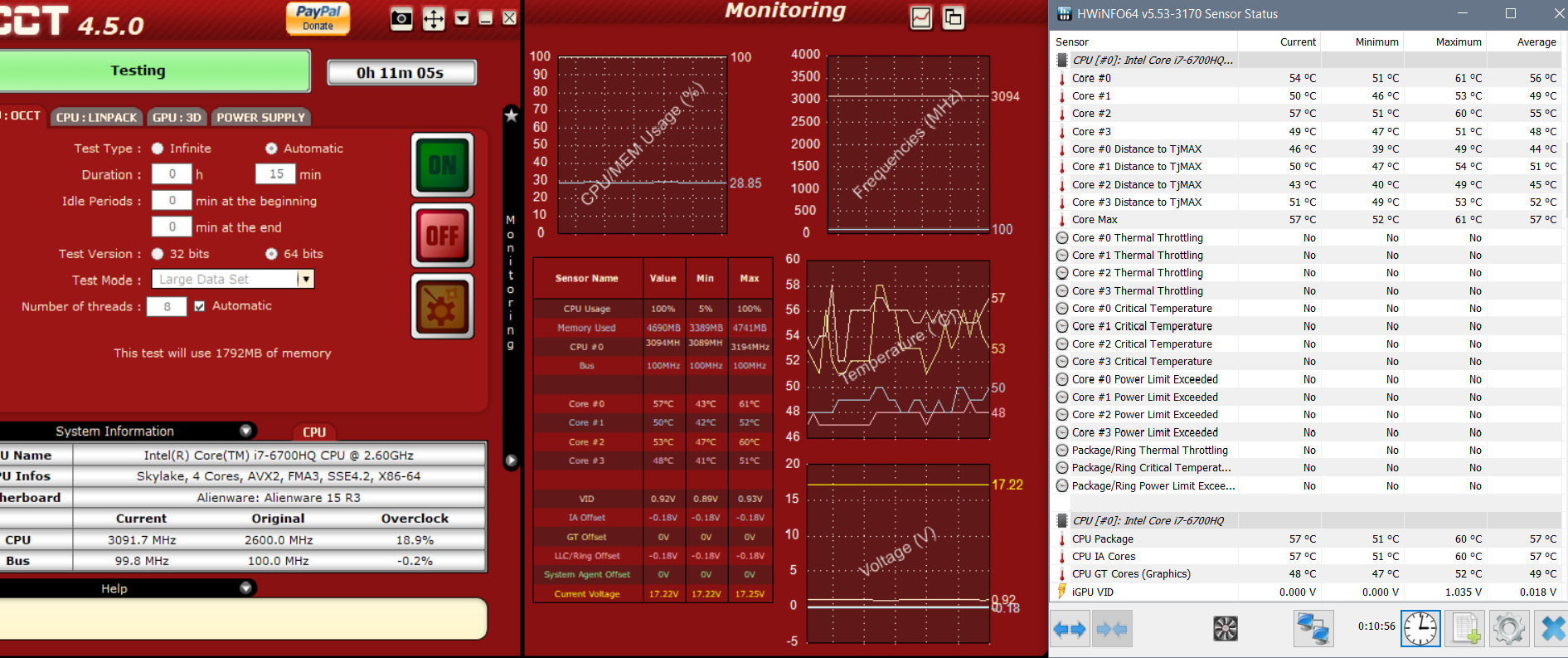
Task: Click the green Testing status bar
Action: [154, 71]
